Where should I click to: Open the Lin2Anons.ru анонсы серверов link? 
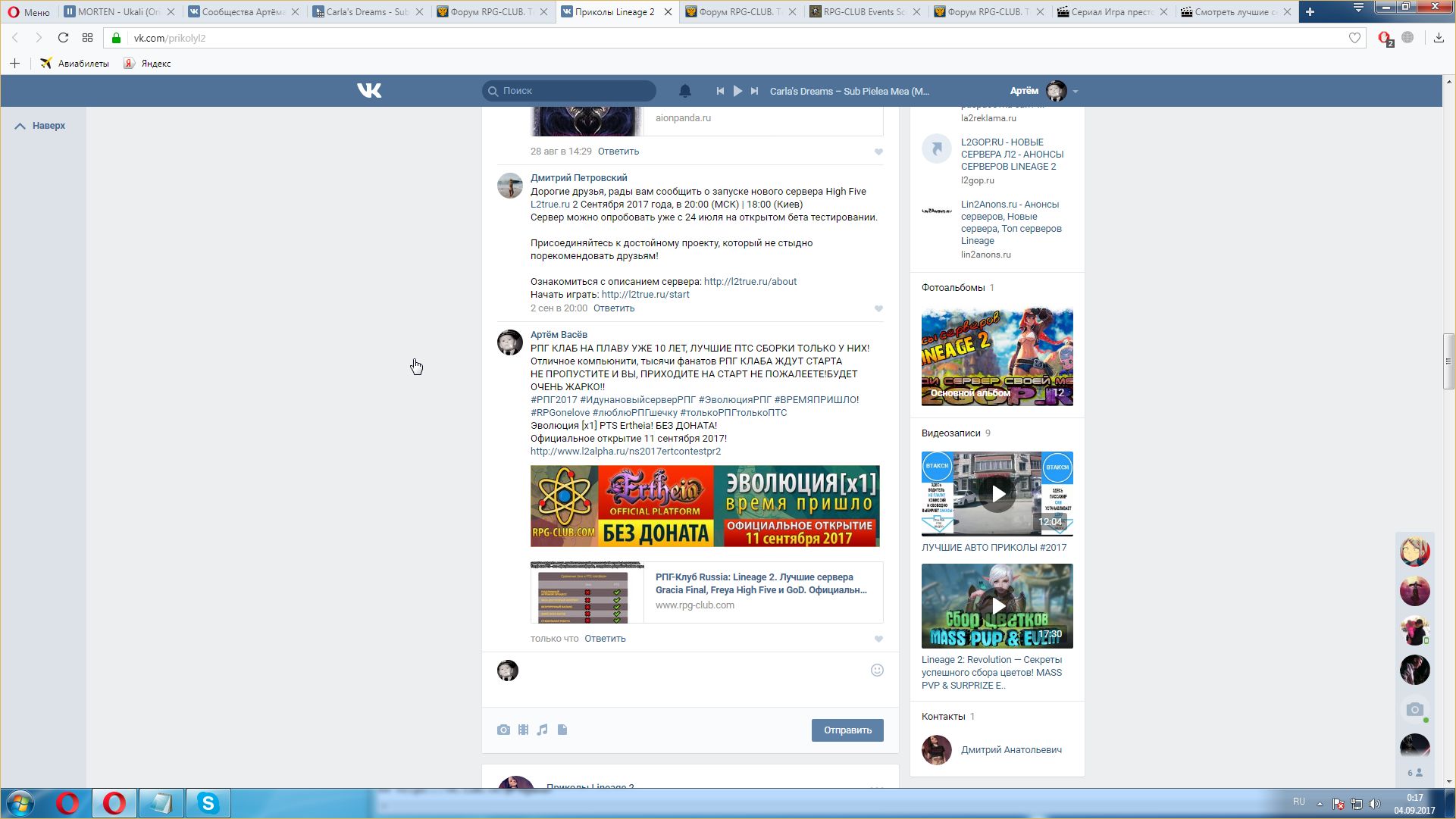point(1011,223)
